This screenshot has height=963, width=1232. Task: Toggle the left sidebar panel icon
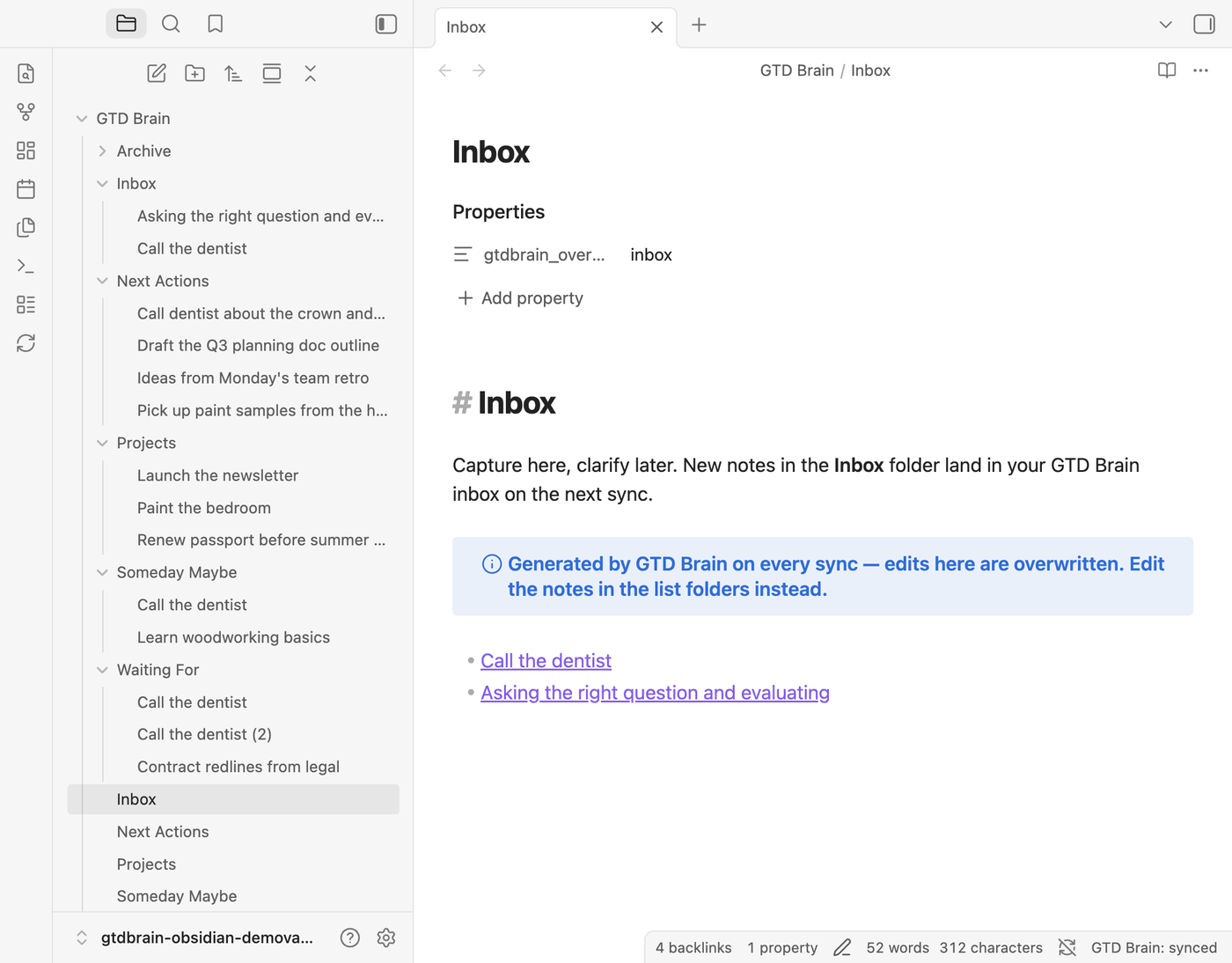click(386, 24)
